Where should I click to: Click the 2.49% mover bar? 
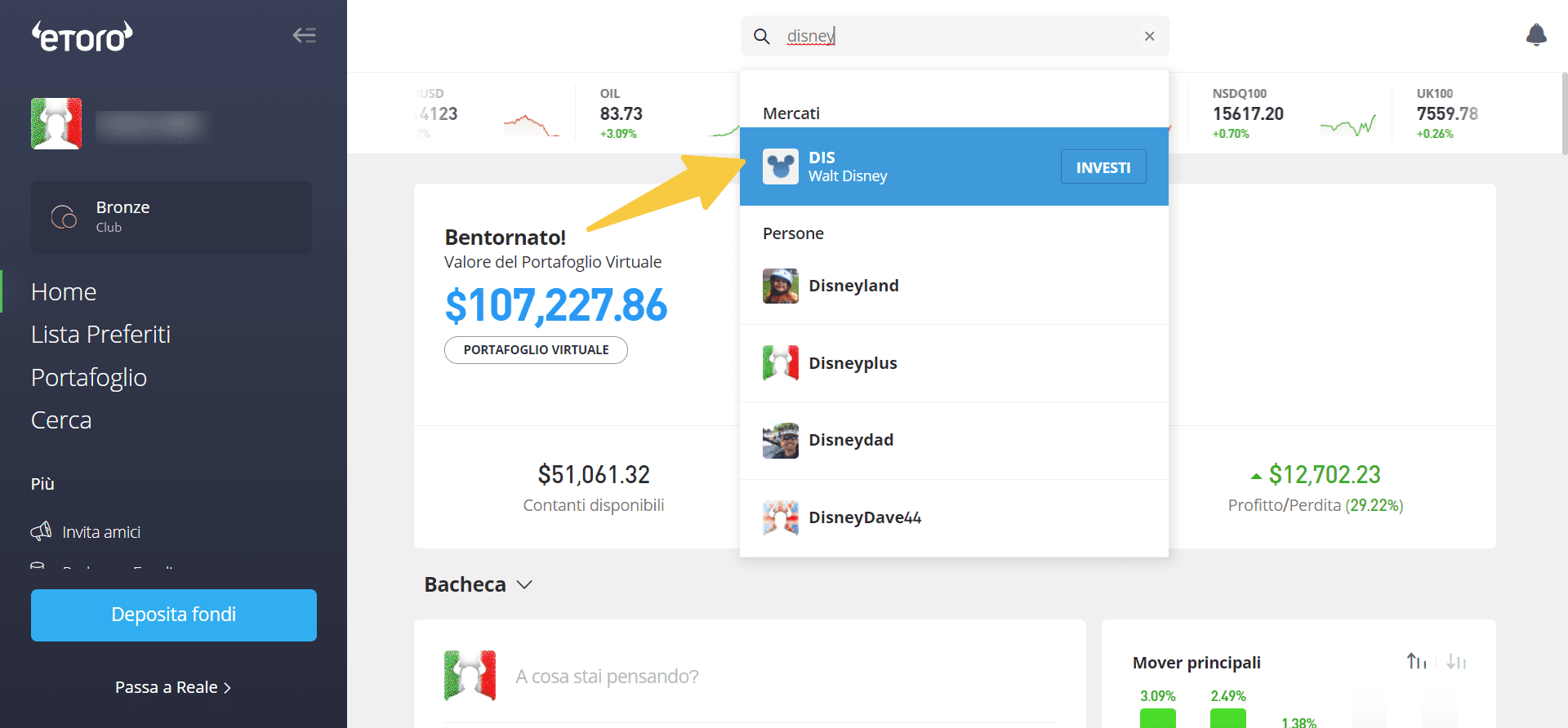point(1228,718)
